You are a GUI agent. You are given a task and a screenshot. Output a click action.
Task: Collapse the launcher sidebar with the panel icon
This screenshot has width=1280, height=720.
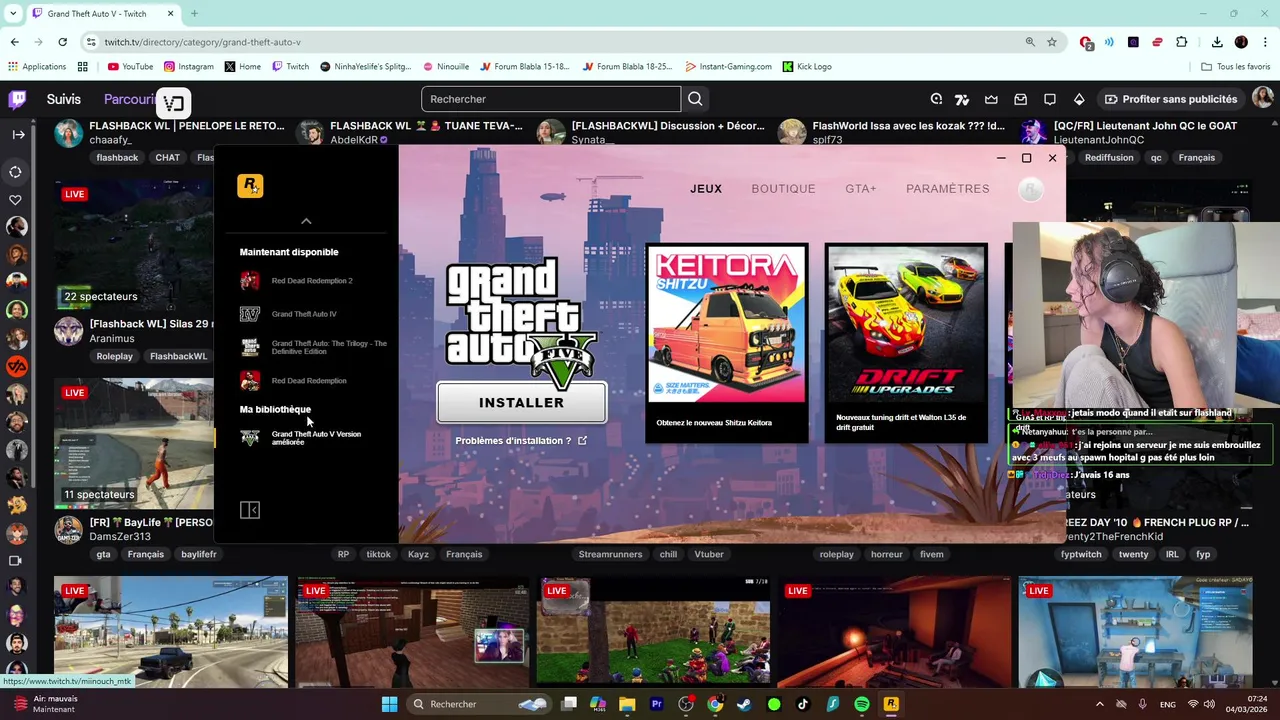(250, 510)
